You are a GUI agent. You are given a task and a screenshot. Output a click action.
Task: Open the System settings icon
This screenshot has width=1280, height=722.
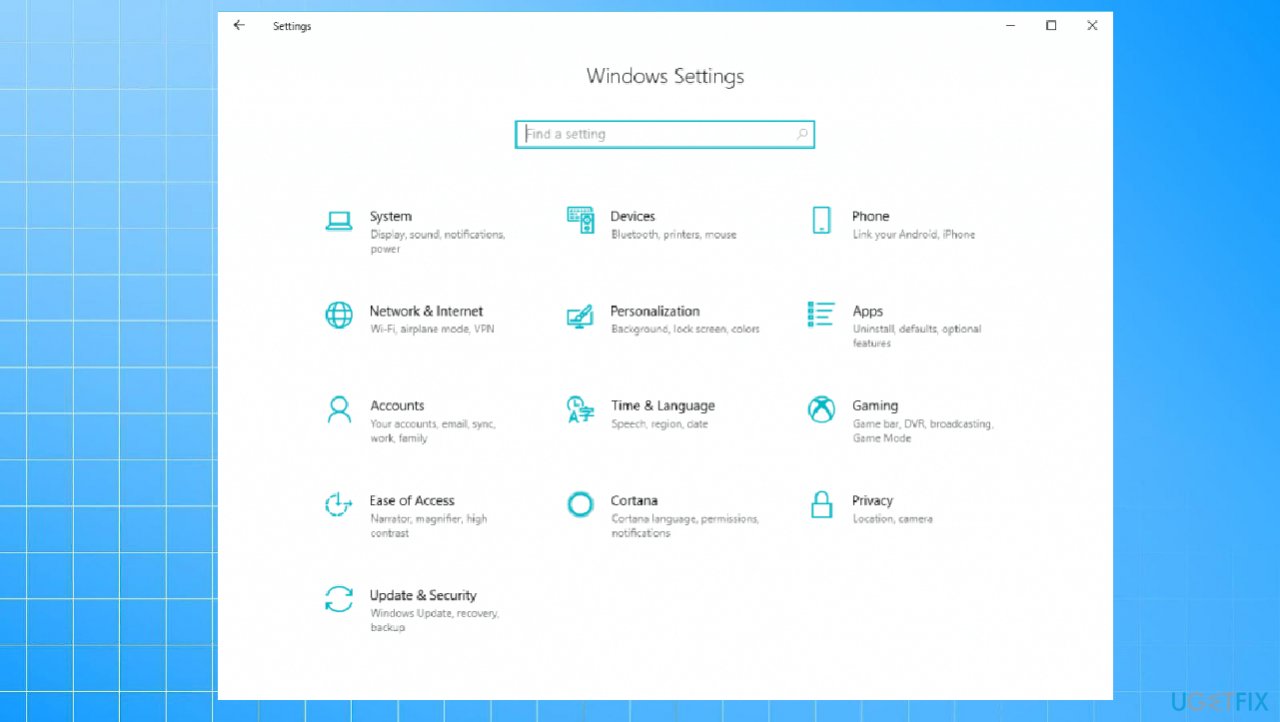339,221
